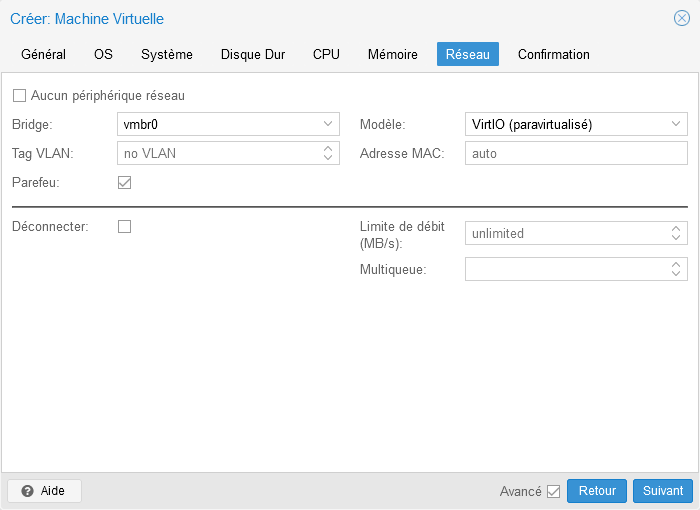This screenshot has width=700, height=510.
Task: Expand the Modèle VirtIO dropdown
Action: tap(676, 125)
